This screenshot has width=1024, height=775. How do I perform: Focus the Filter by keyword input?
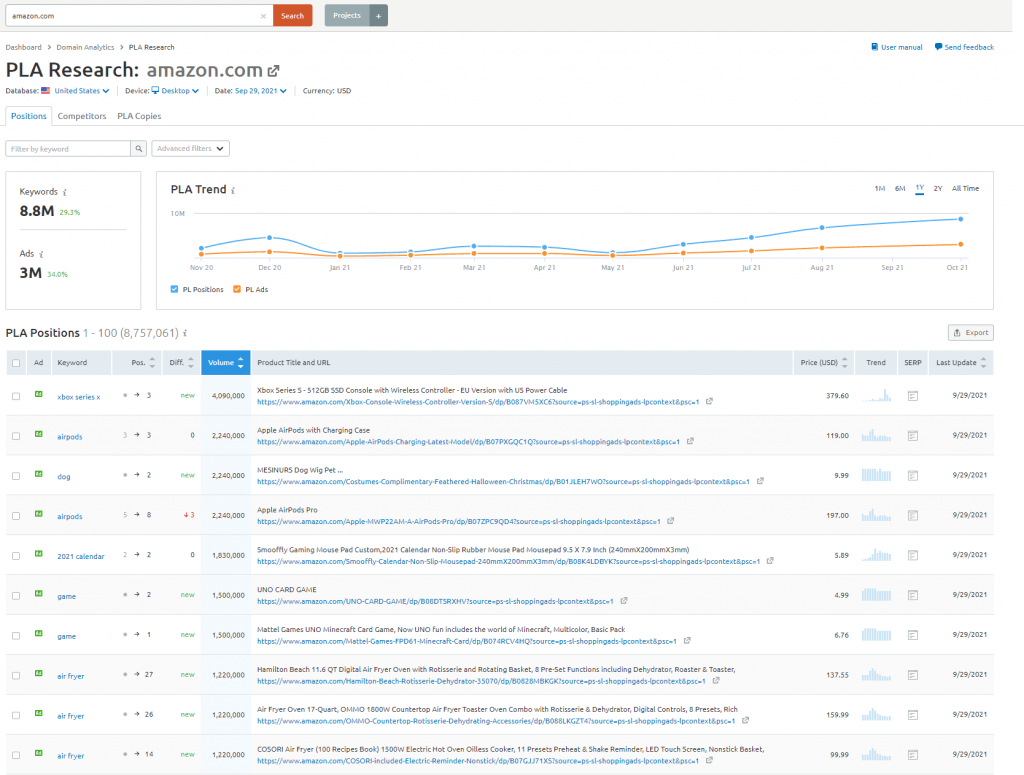(68, 149)
